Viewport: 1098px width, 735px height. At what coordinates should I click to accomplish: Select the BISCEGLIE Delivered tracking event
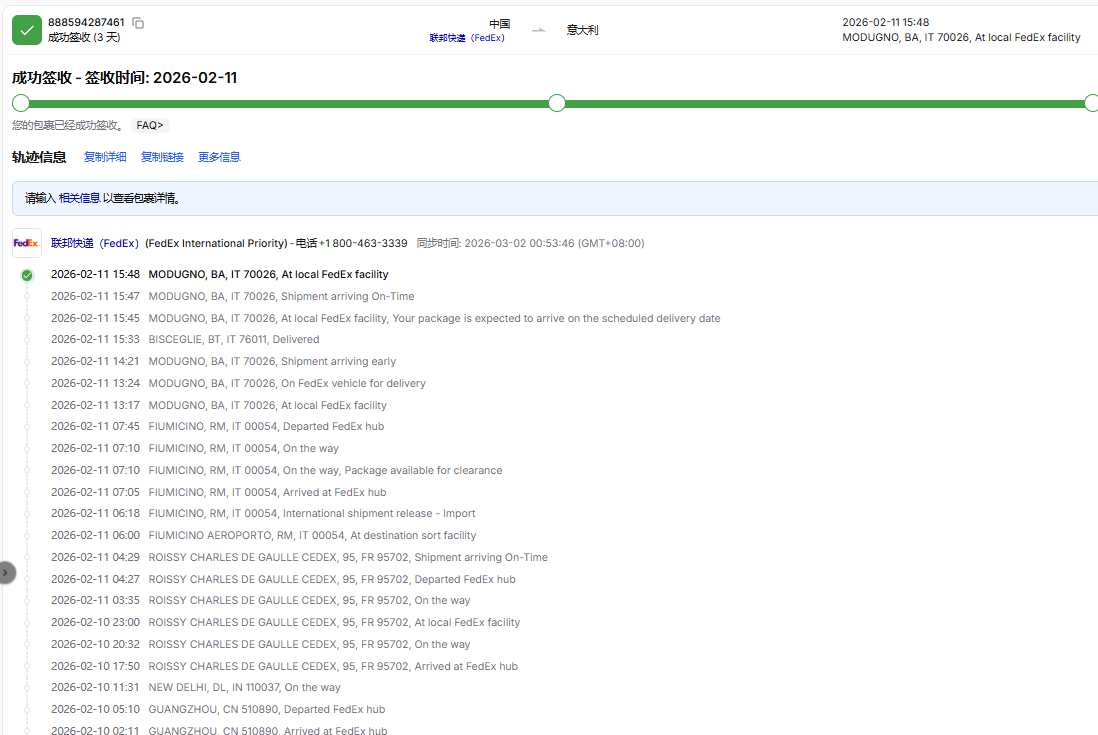click(234, 340)
